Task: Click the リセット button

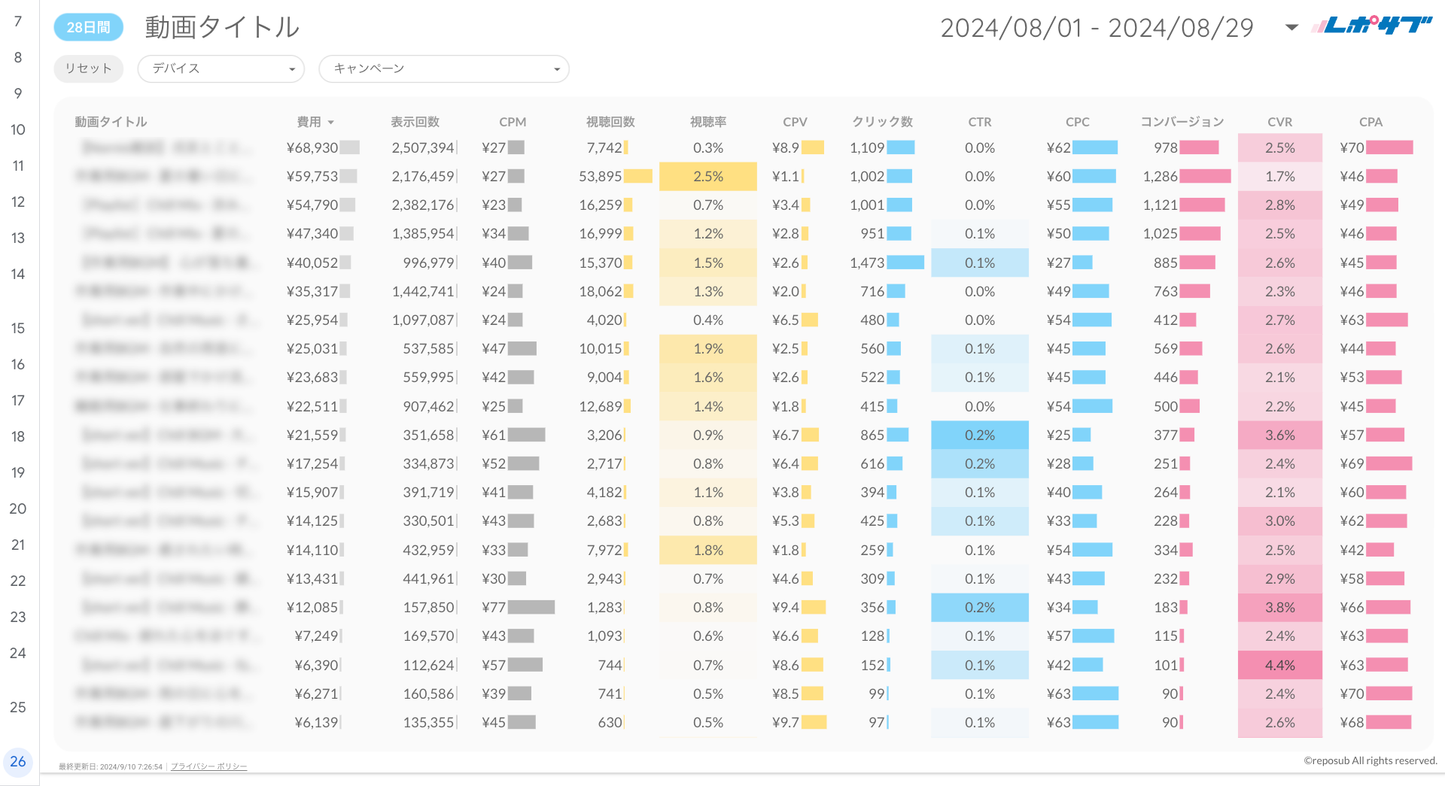Action: click(88, 69)
